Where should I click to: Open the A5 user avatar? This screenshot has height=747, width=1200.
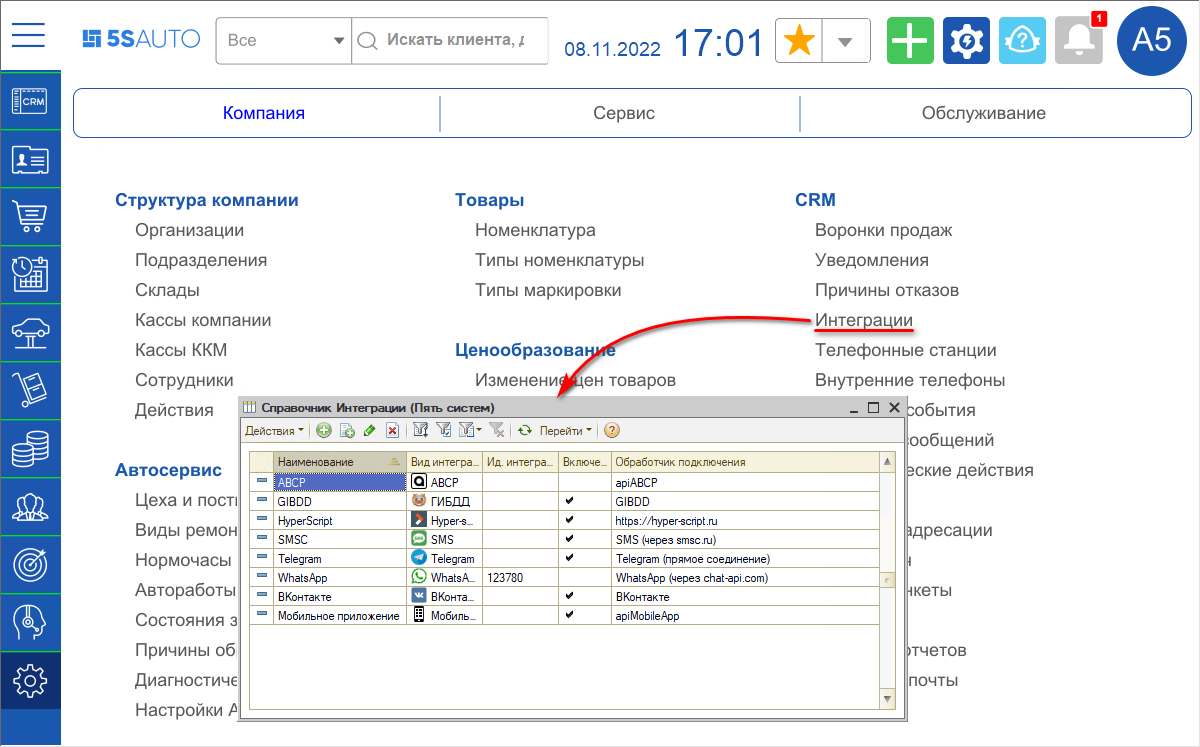click(1151, 40)
